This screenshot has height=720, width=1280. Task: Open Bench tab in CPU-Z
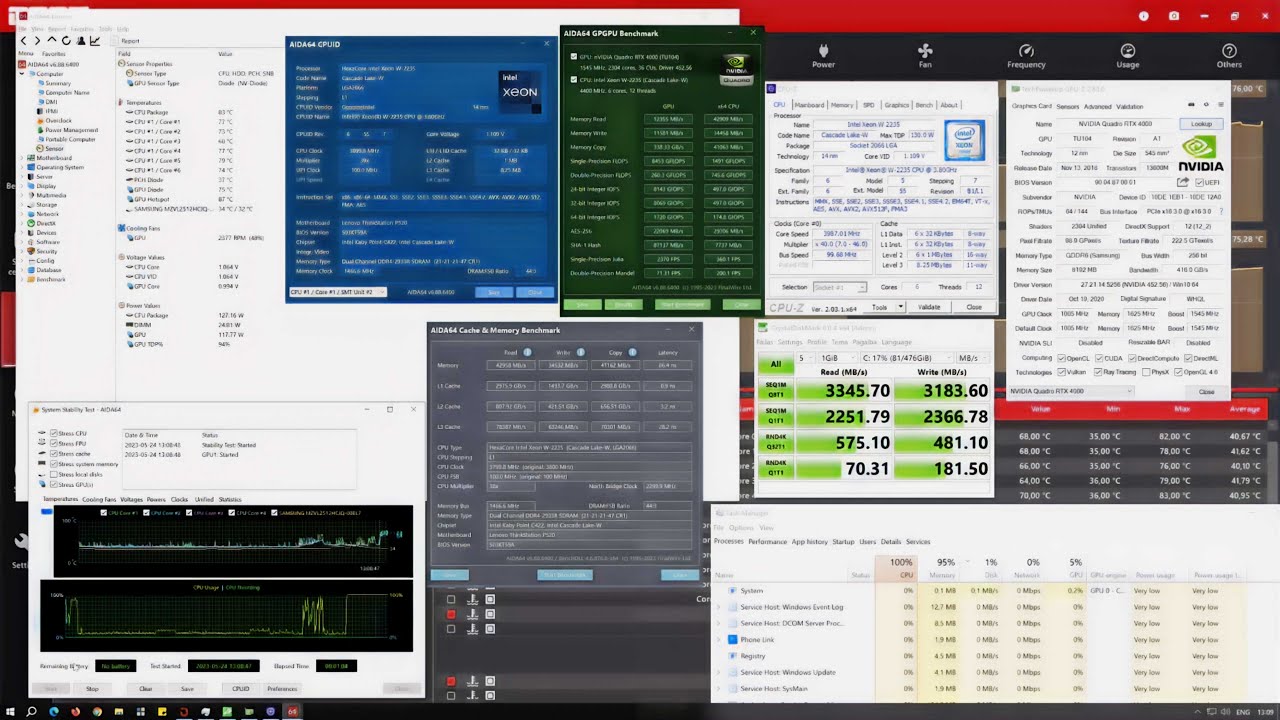[924, 105]
